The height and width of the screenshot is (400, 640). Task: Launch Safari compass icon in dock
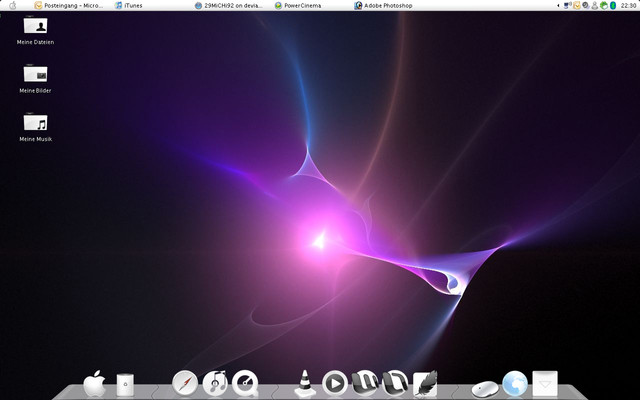point(185,383)
